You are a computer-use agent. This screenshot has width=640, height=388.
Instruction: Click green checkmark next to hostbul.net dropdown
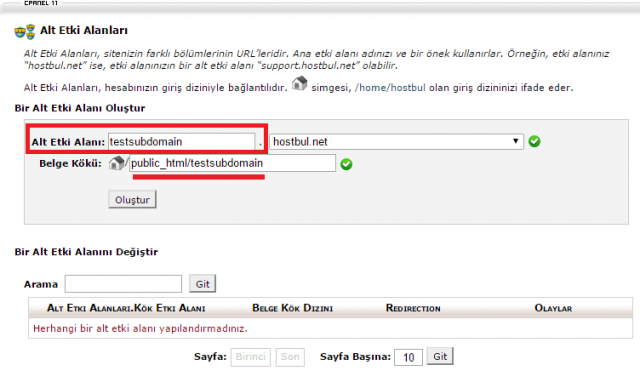point(534,141)
